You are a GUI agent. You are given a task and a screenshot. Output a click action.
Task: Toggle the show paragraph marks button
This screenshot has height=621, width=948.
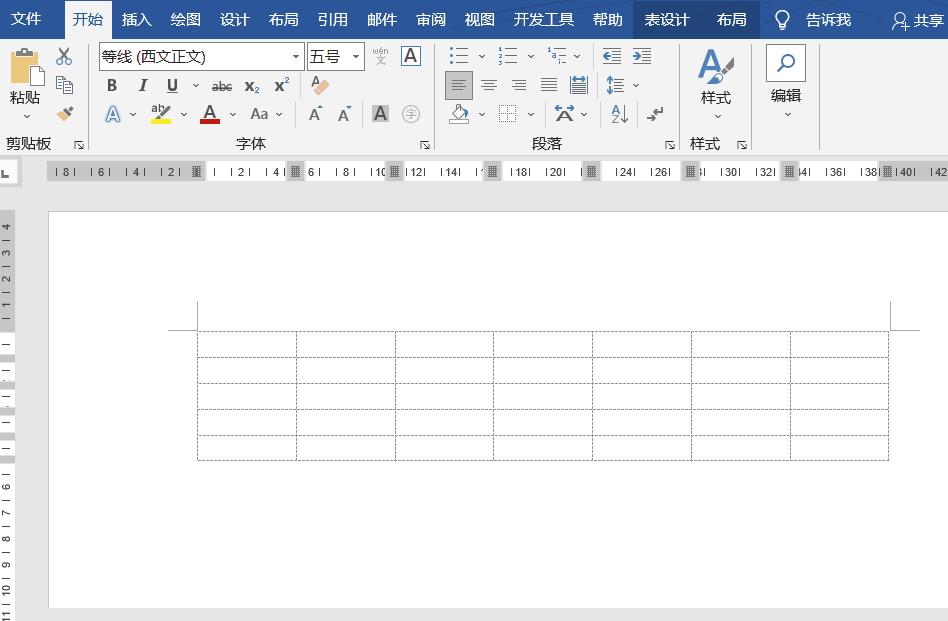656,114
